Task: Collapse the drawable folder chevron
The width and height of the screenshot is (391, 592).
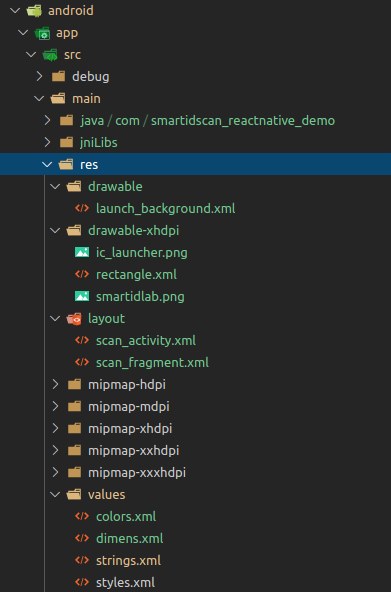Action: 55,187
